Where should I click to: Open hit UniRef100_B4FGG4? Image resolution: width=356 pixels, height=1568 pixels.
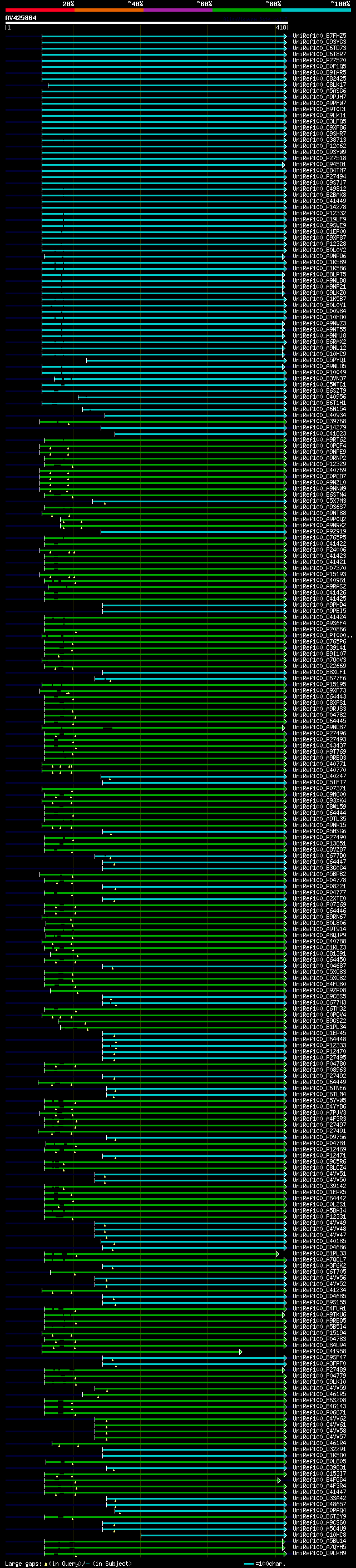[x=319, y=1480]
